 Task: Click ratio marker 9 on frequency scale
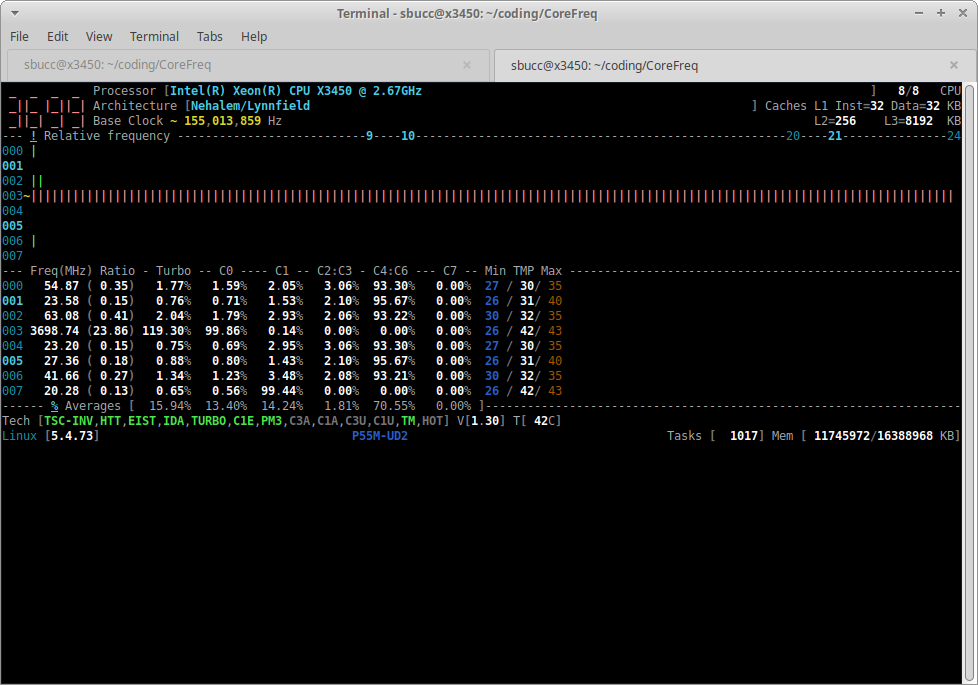point(369,136)
